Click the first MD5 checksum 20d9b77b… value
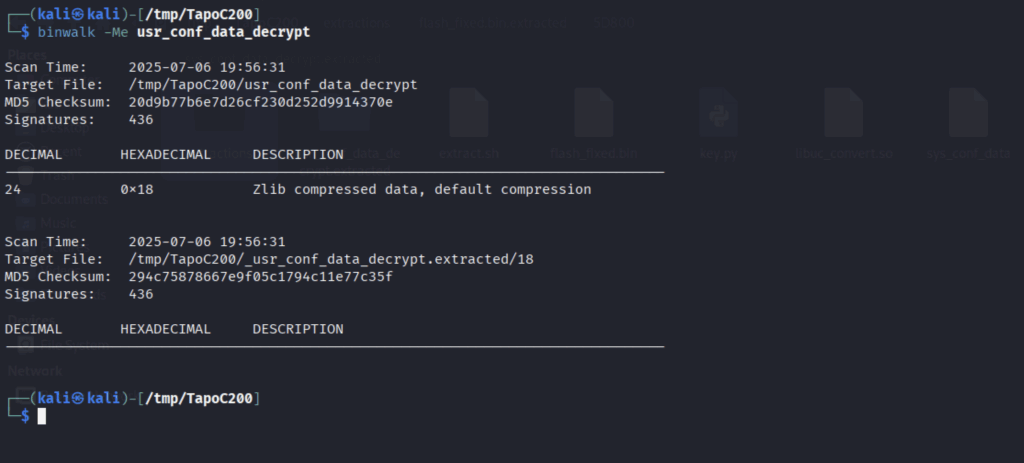This screenshot has height=463, width=1024. point(261,102)
